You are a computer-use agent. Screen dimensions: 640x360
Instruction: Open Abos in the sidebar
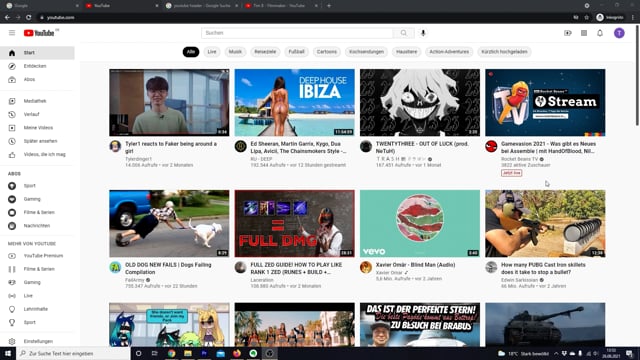pyautogui.click(x=37, y=80)
